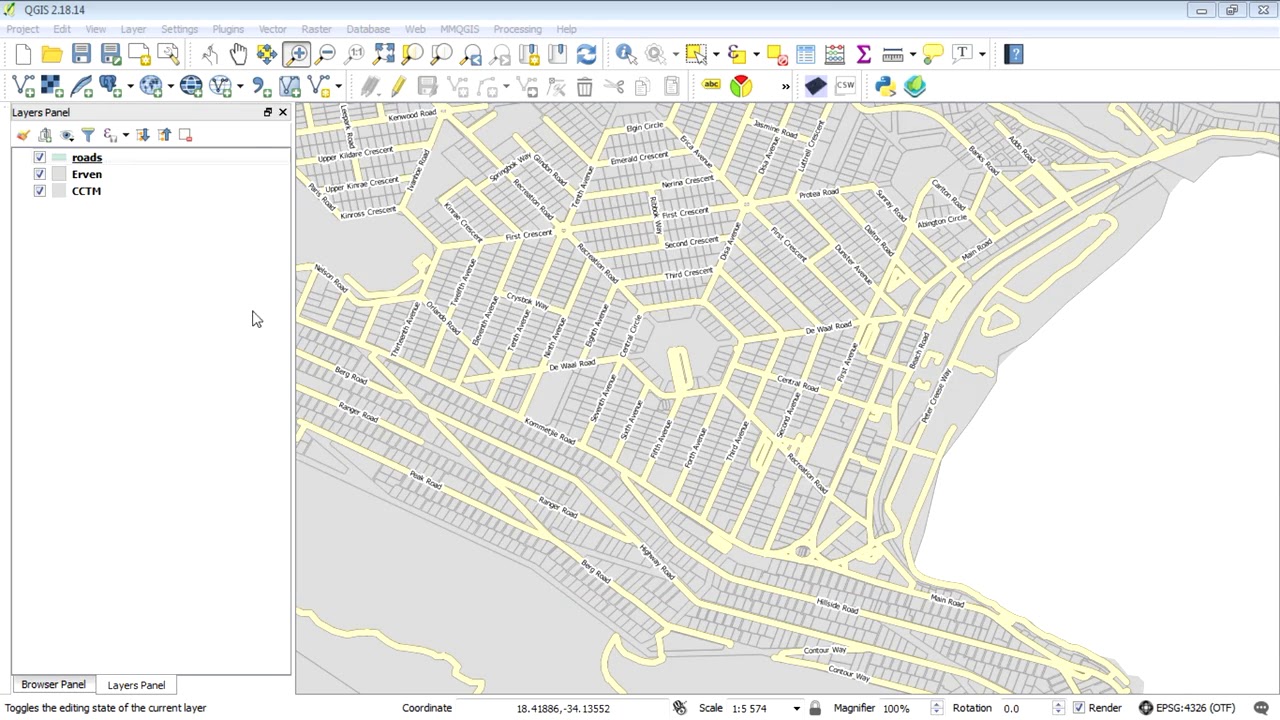
Task: Click the Add SpatiaLite Layer feather icon
Action: (x=81, y=87)
